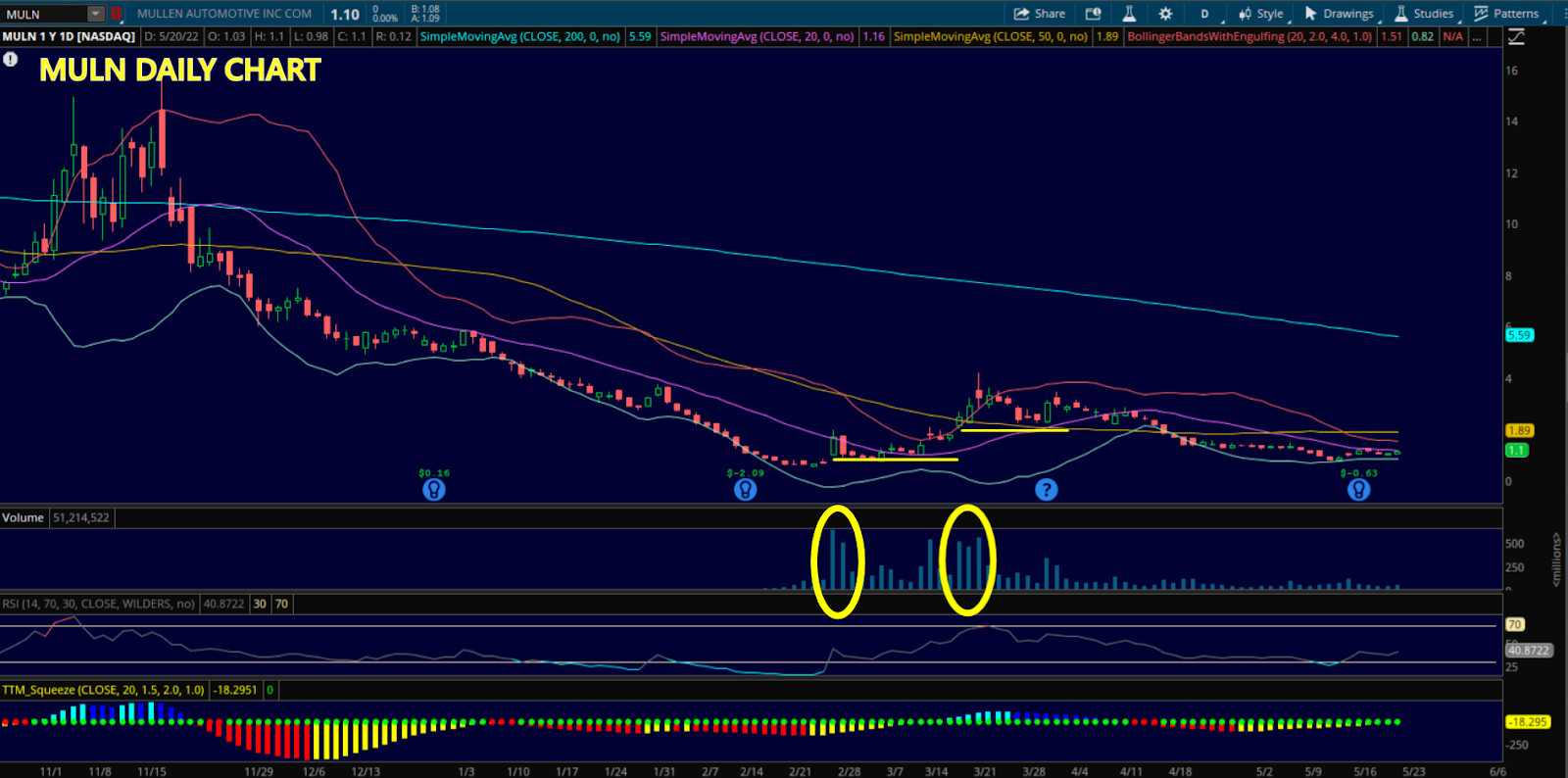The image size is (1568, 778).
Task: Click the exclamation alert icon near chart title
Action: pyautogui.click(x=10, y=59)
